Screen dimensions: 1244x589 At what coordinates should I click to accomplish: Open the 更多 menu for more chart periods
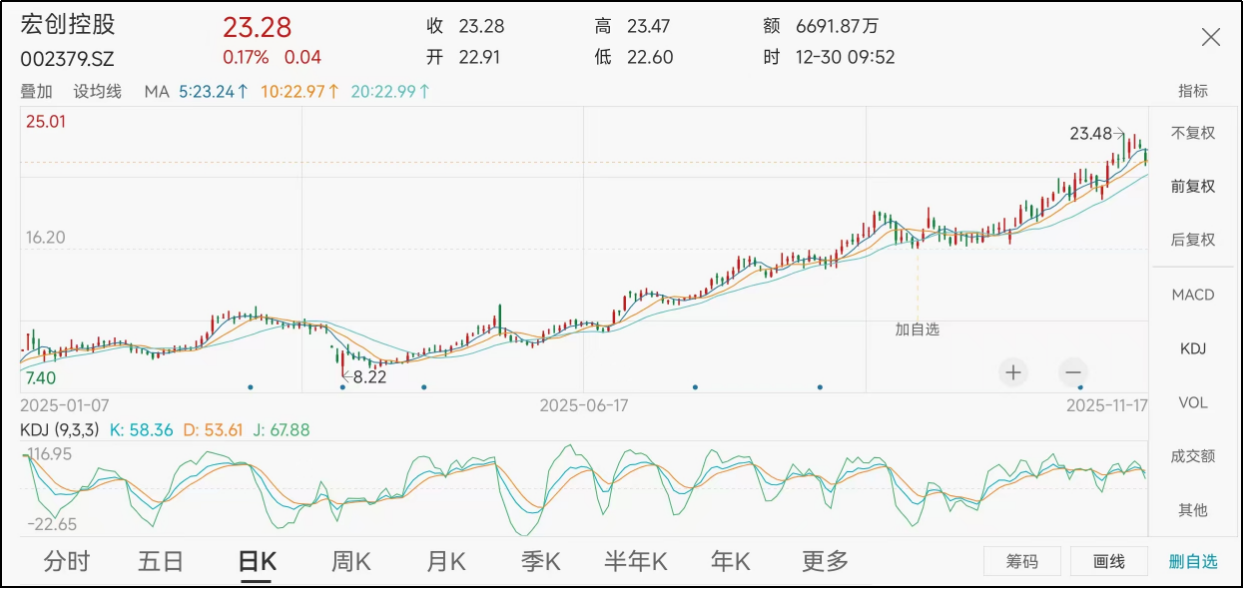click(x=826, y=561)
